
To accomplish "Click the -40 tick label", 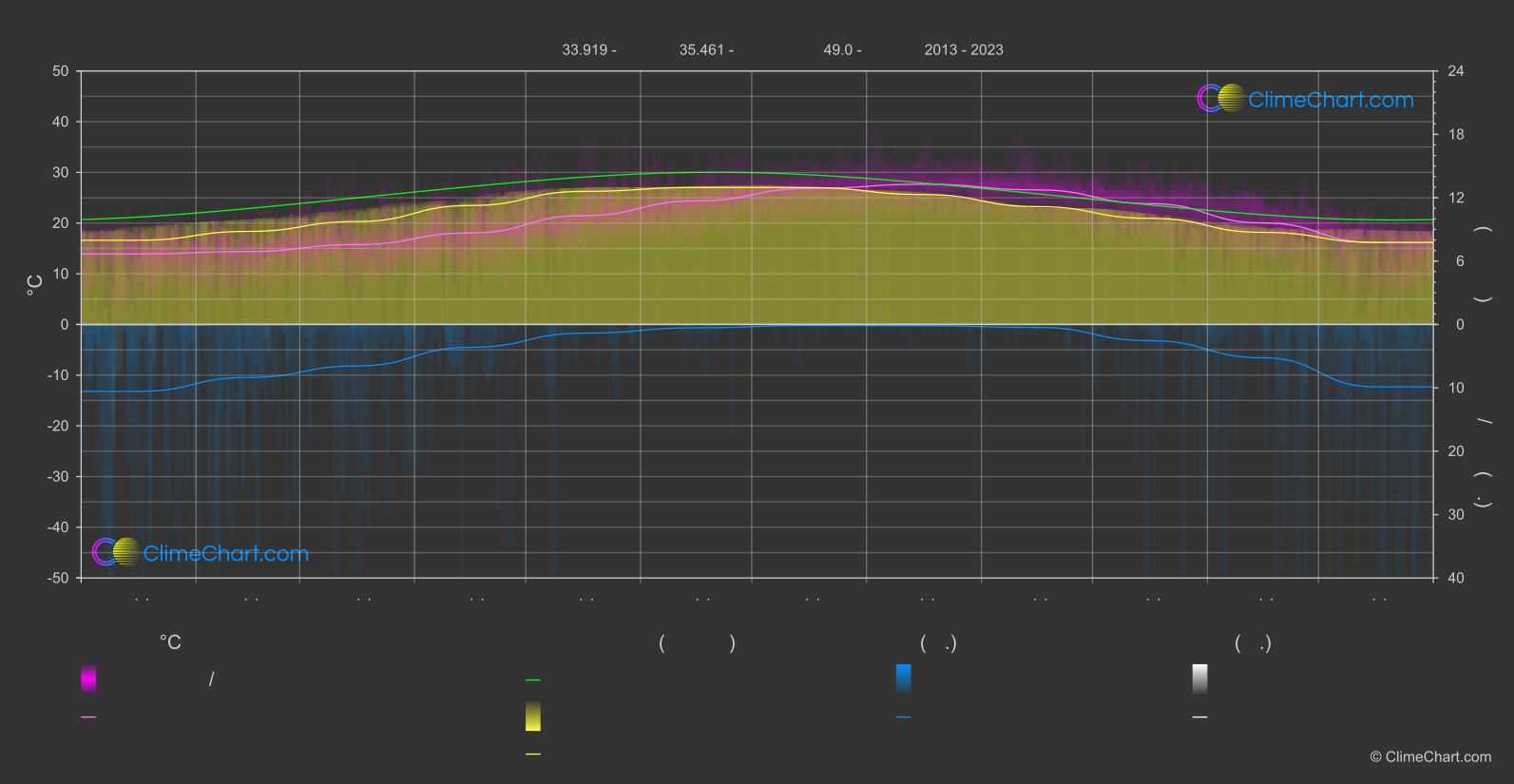I will click(58, 527).
